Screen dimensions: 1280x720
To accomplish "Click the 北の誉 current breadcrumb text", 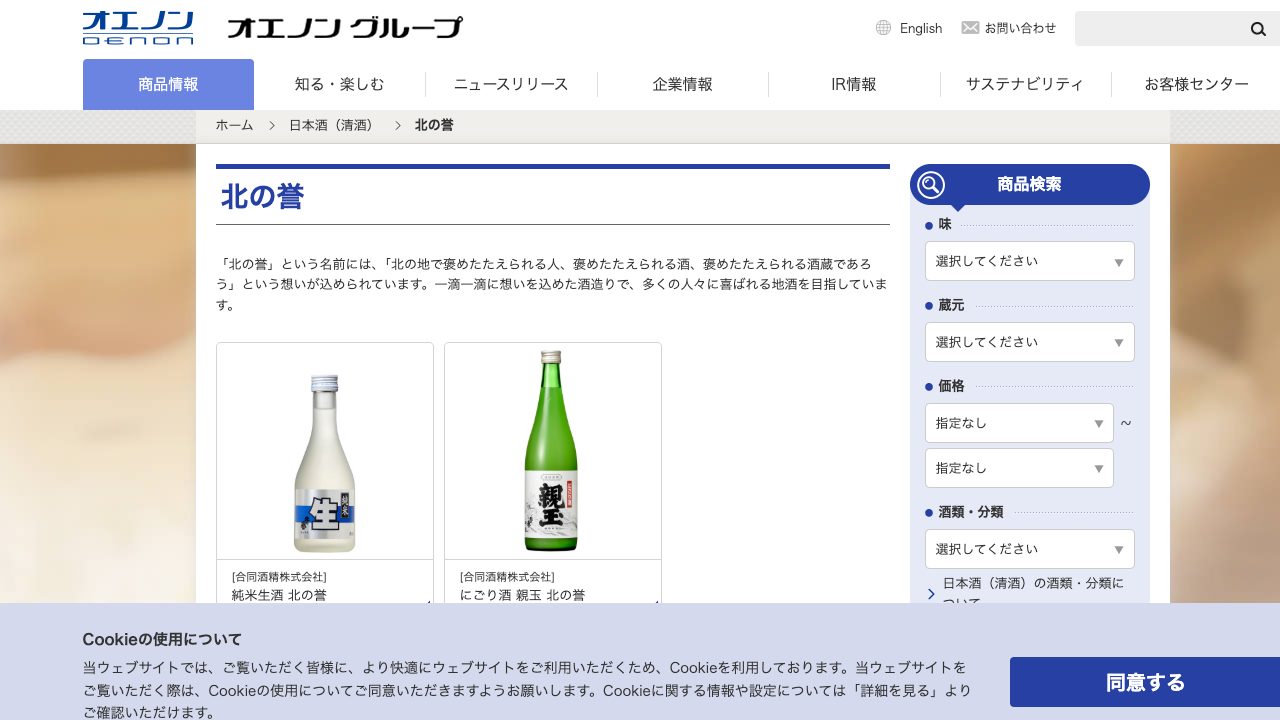I will coord(434,125).
